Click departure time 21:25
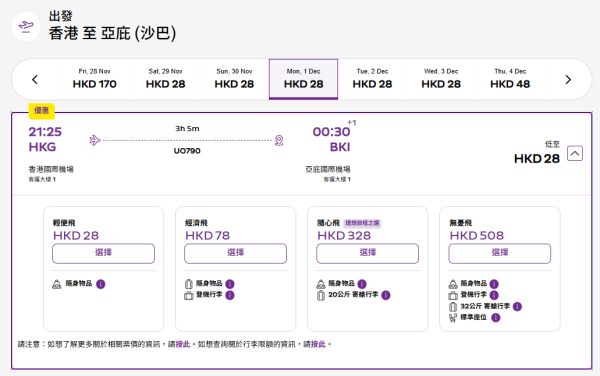The width and height of the screenshot is (600, 376). 45,132
